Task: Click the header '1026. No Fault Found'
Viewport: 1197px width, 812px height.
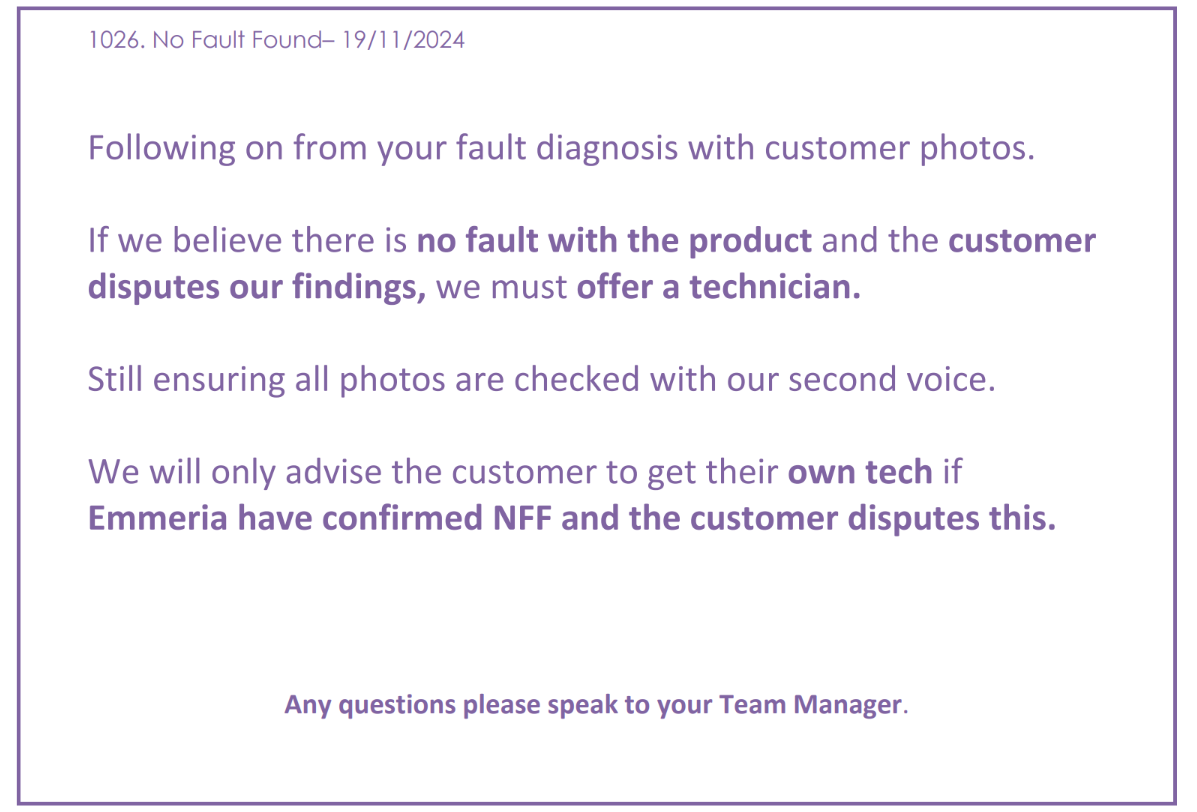Action: [205, 40]
